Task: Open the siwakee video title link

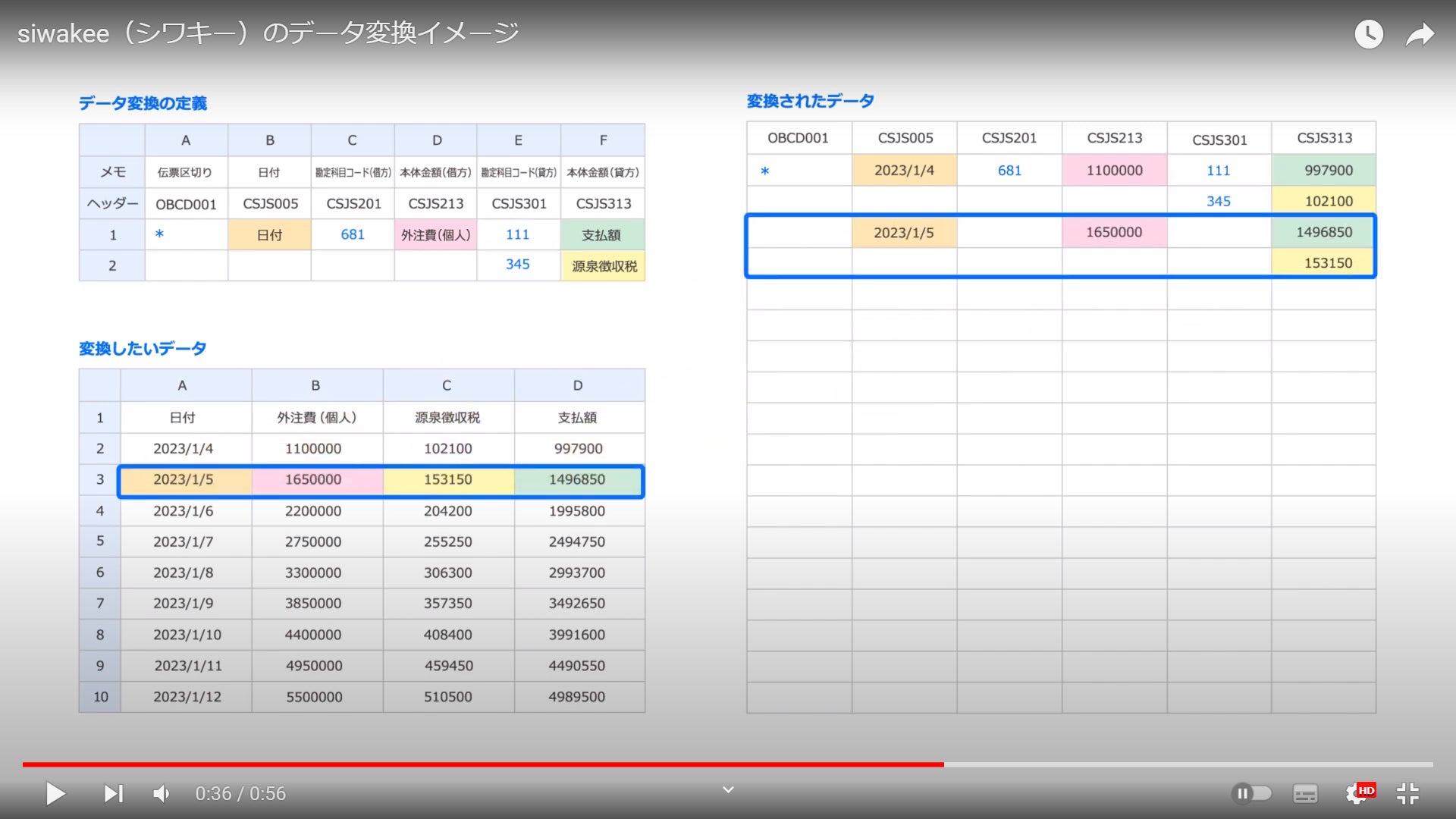Action: (x=268, y=33)
